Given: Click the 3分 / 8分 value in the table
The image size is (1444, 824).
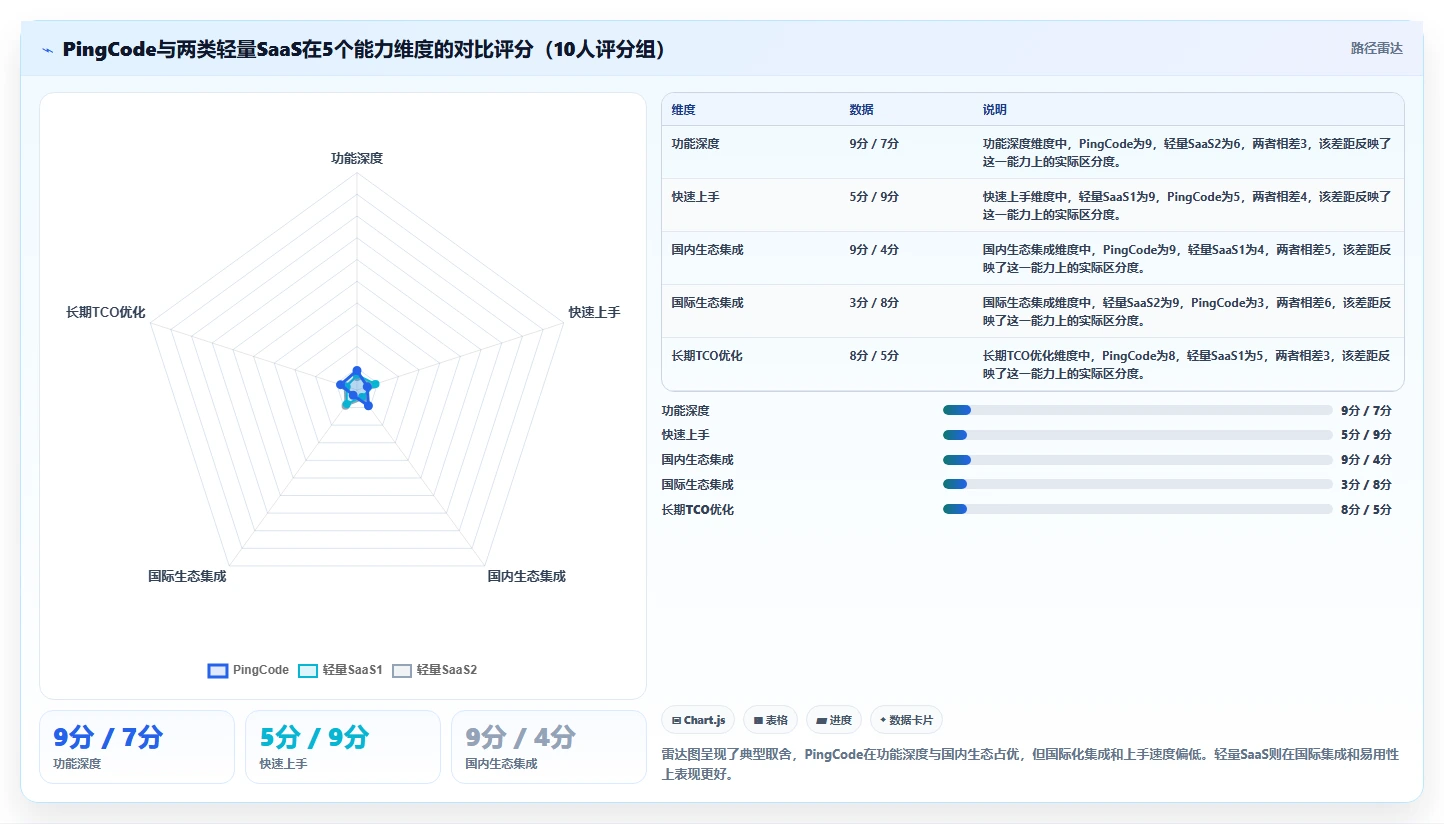Looking at the screenshot, I should [x=874, y=303].
